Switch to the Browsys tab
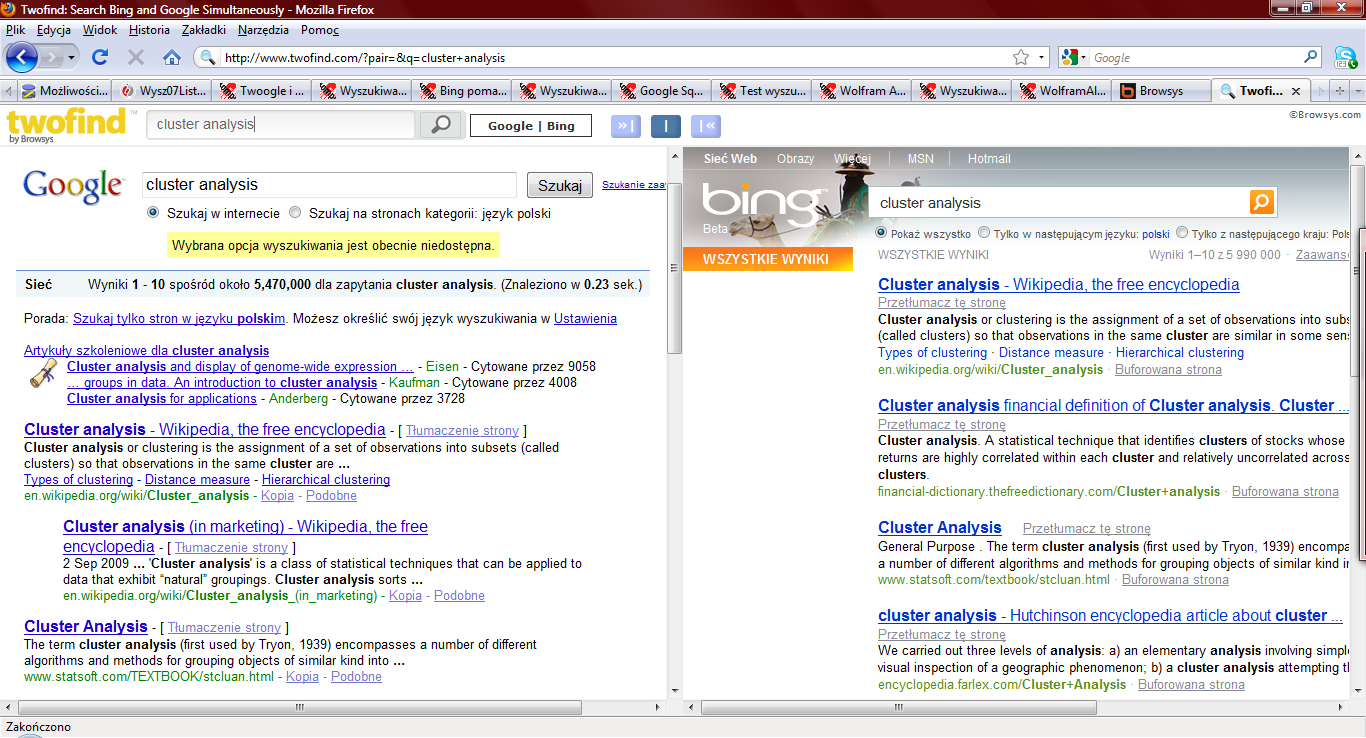This screenshot has height=738, width=1366. point(1160,90)
